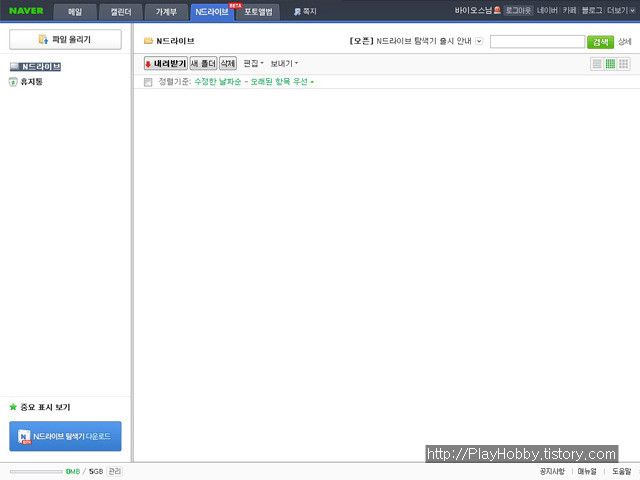Click the storage usage bar
This screenshot has width=640, height=480.
(36, 471)
